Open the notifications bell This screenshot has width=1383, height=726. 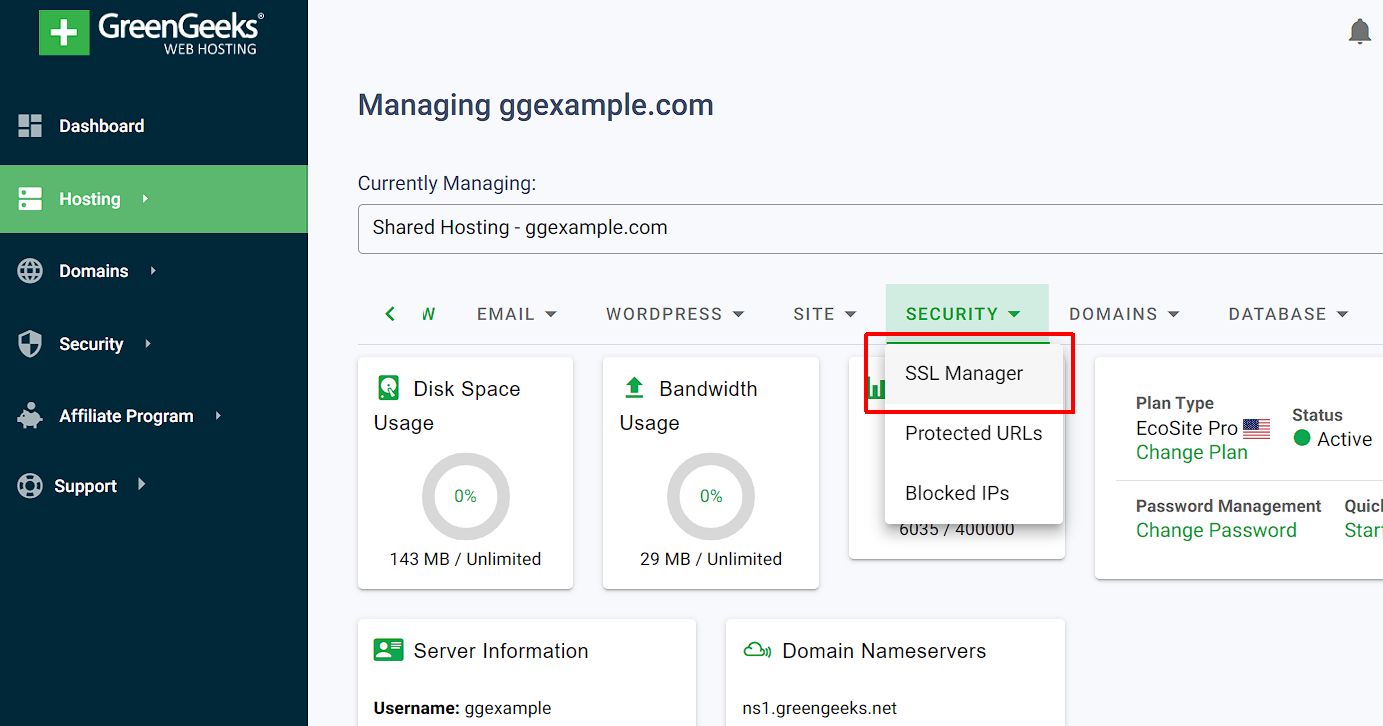click(1359, 32)
